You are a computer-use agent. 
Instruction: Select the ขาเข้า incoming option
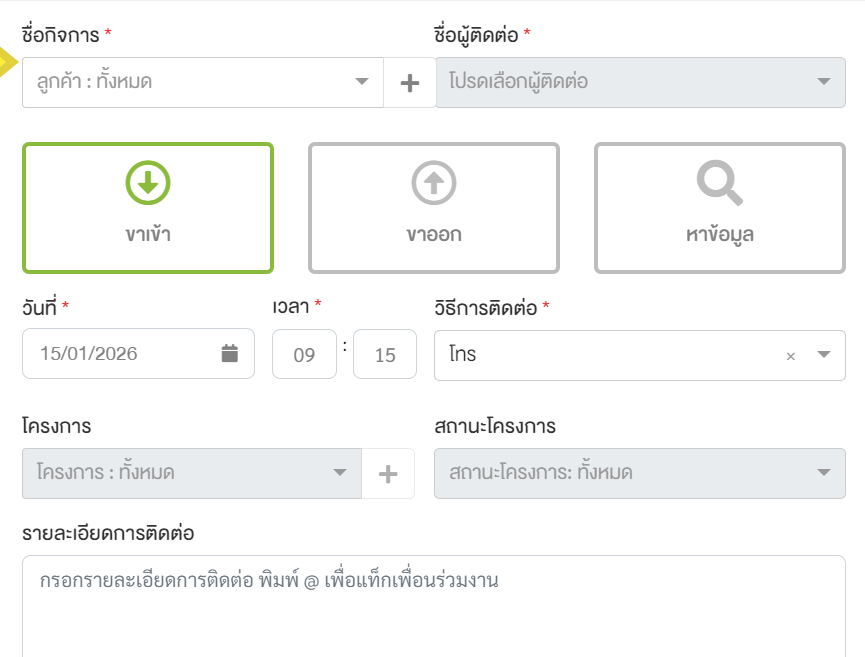(147, 207)
